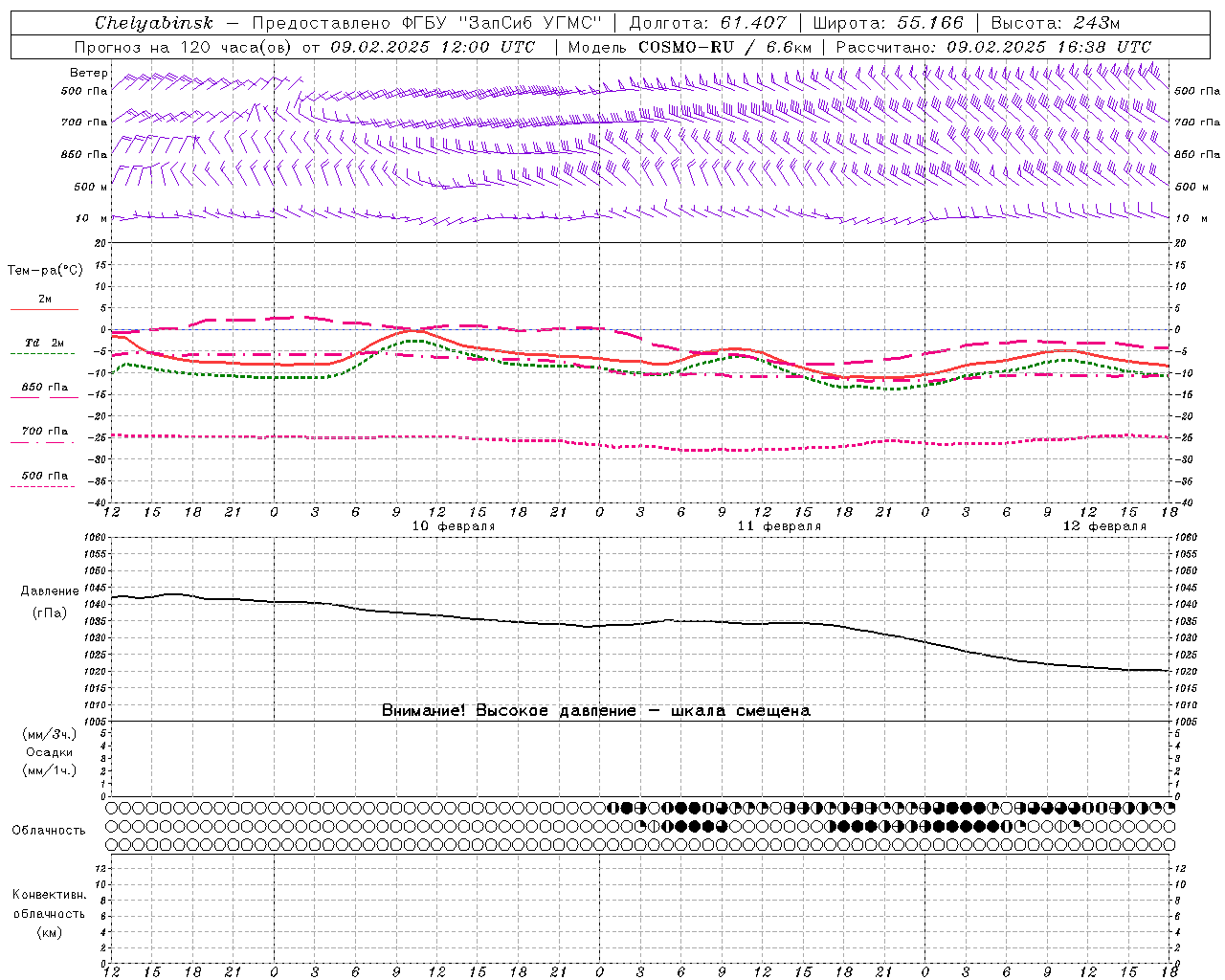Click the '850 гПа' temperature legend entry

coord(45,388)
